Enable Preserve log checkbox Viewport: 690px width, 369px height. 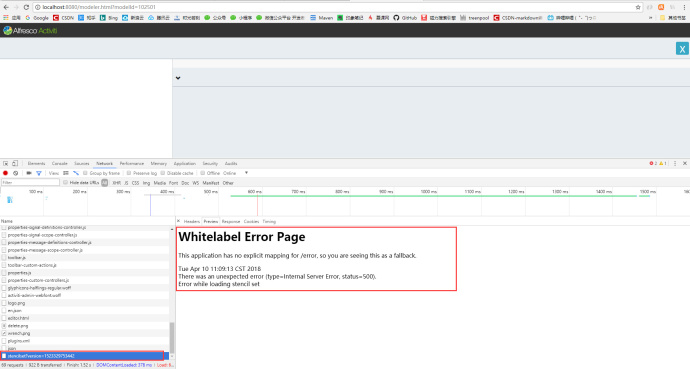[129, 173]
